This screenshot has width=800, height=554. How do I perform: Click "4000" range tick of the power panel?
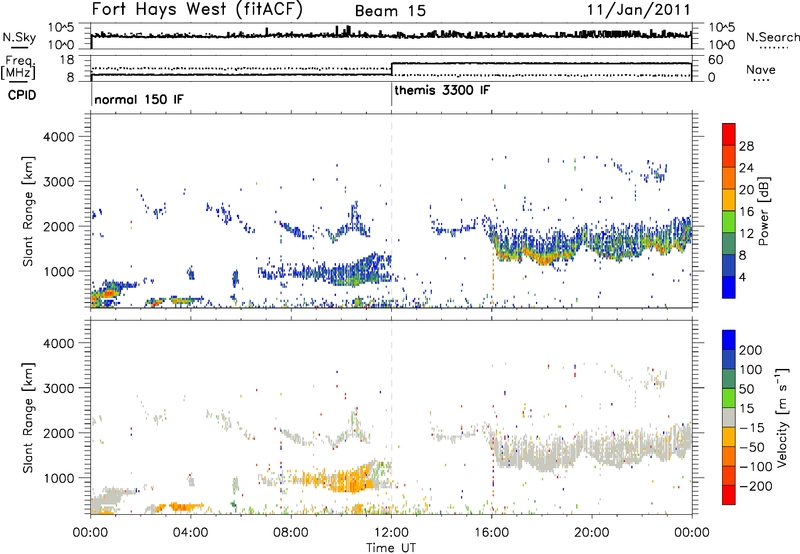point(58,137)
